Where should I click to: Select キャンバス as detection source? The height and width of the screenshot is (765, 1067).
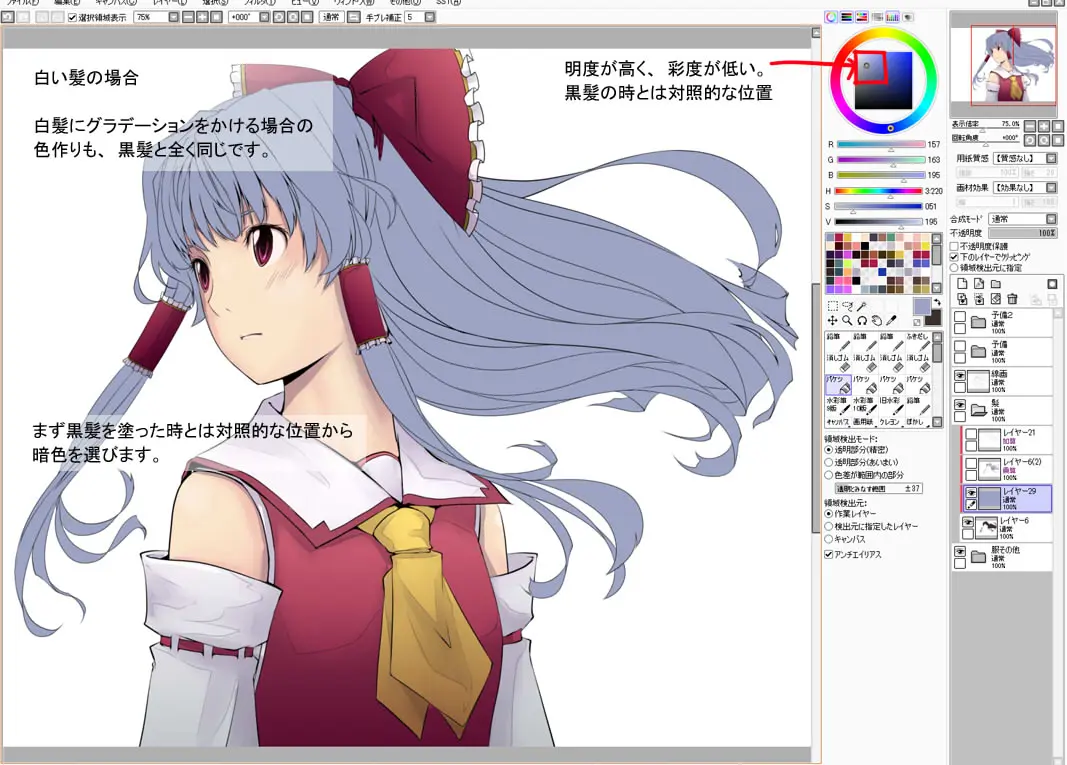coord(829,539)
